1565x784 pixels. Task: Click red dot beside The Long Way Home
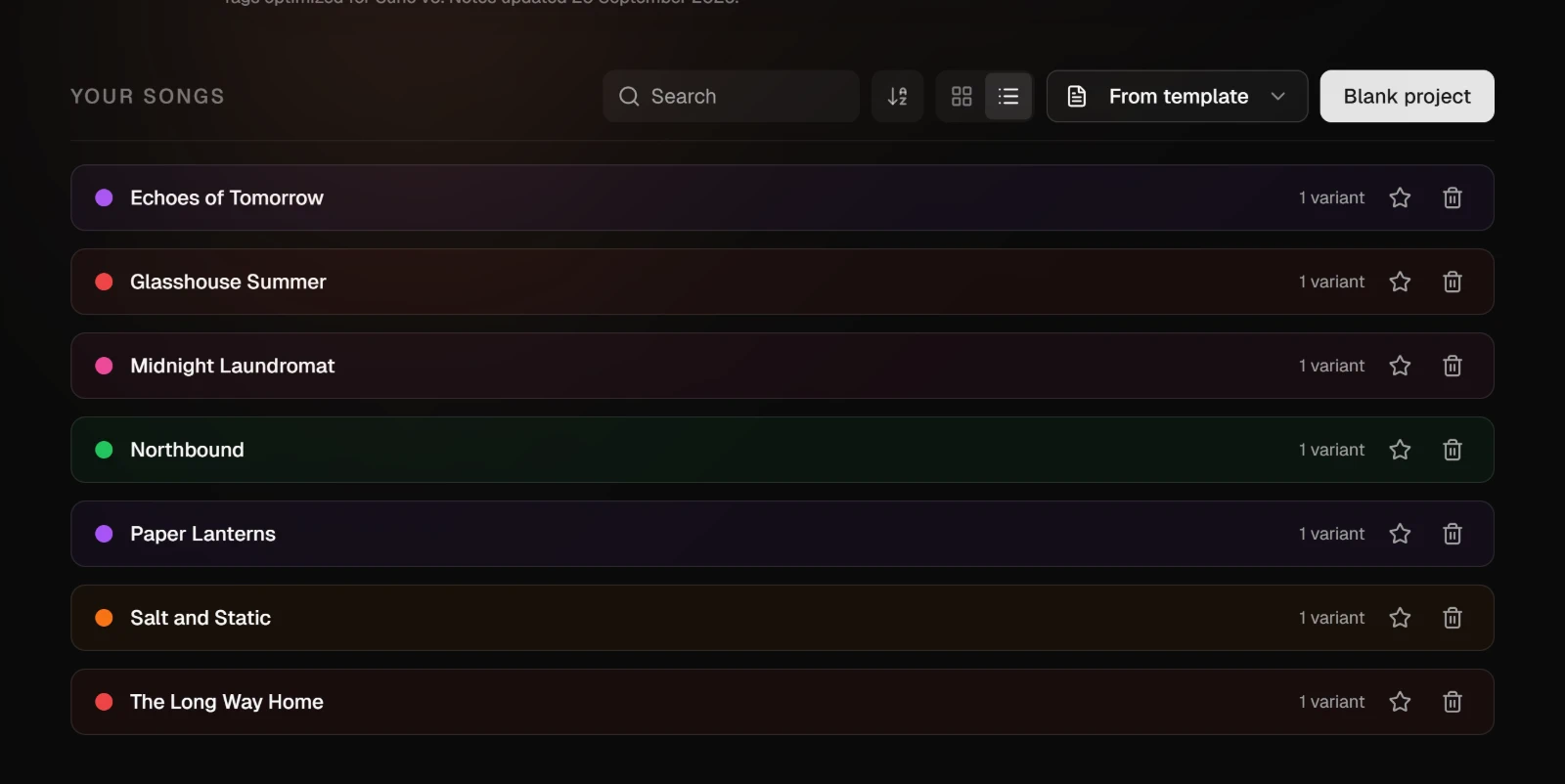(104, 702)
